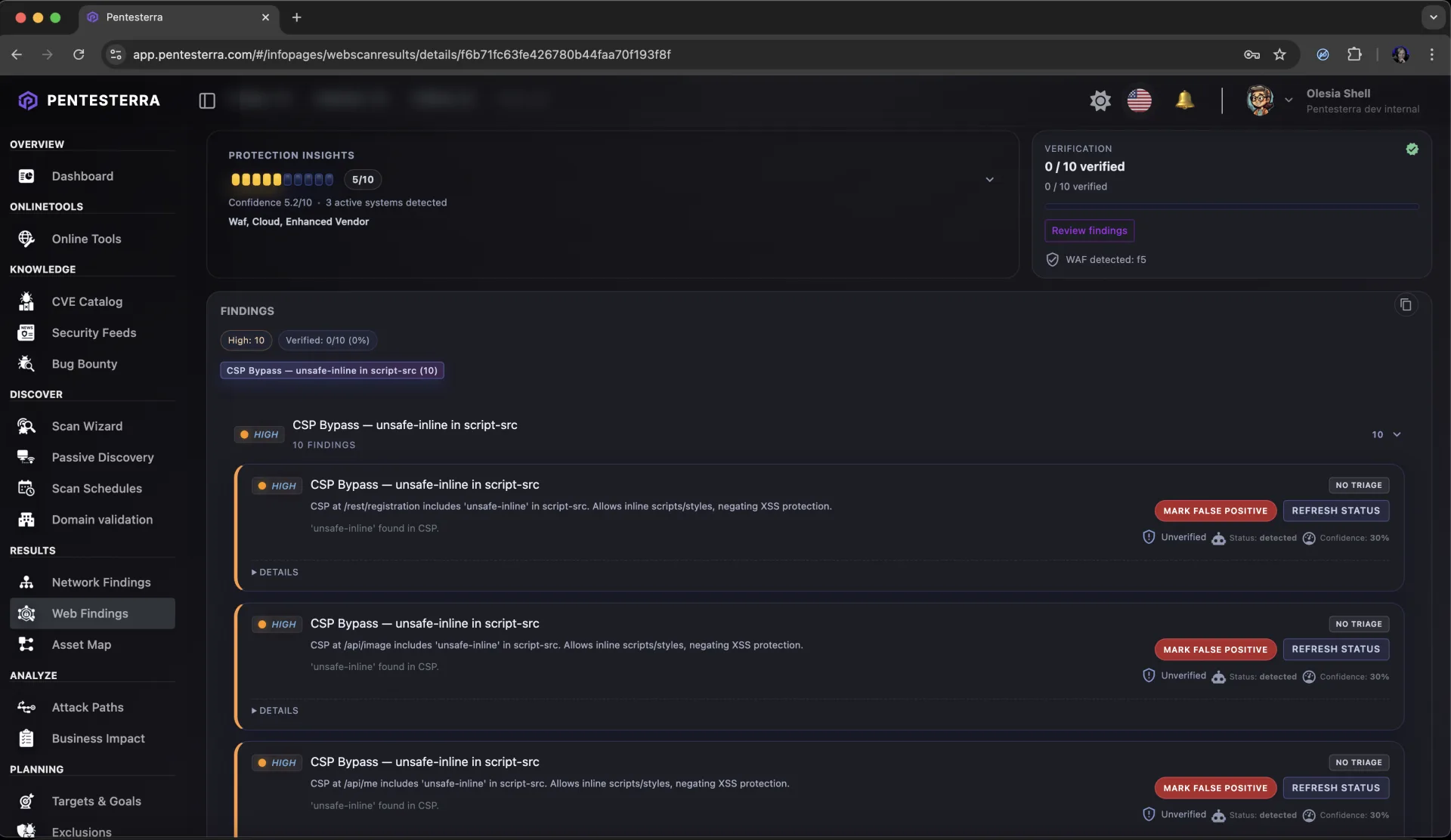
Task: Click the Asset Map icon
Action: [x=26, y=644]
